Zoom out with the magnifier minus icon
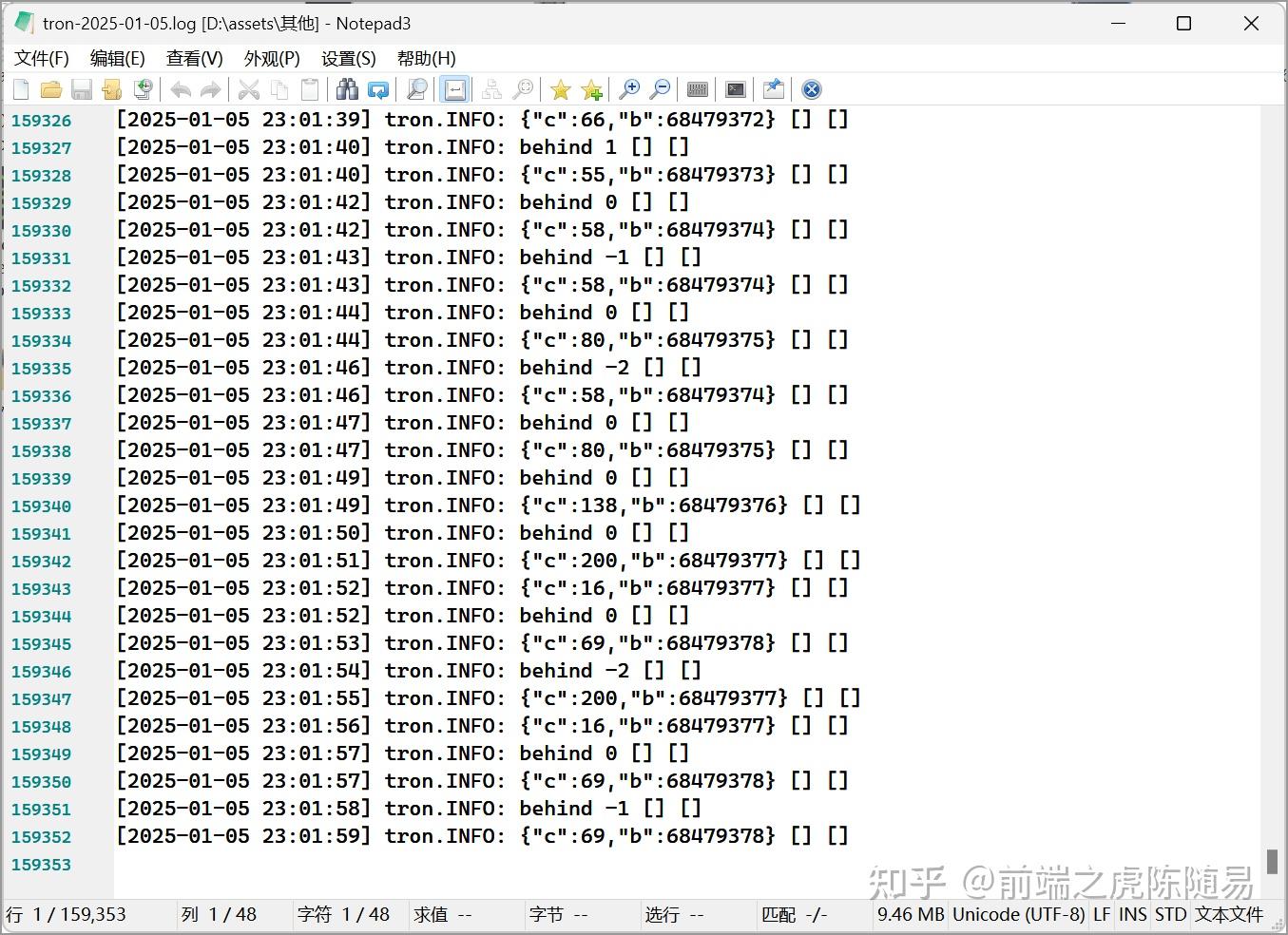The height and width of the screenshot is (935, 1288). point(661,89)
